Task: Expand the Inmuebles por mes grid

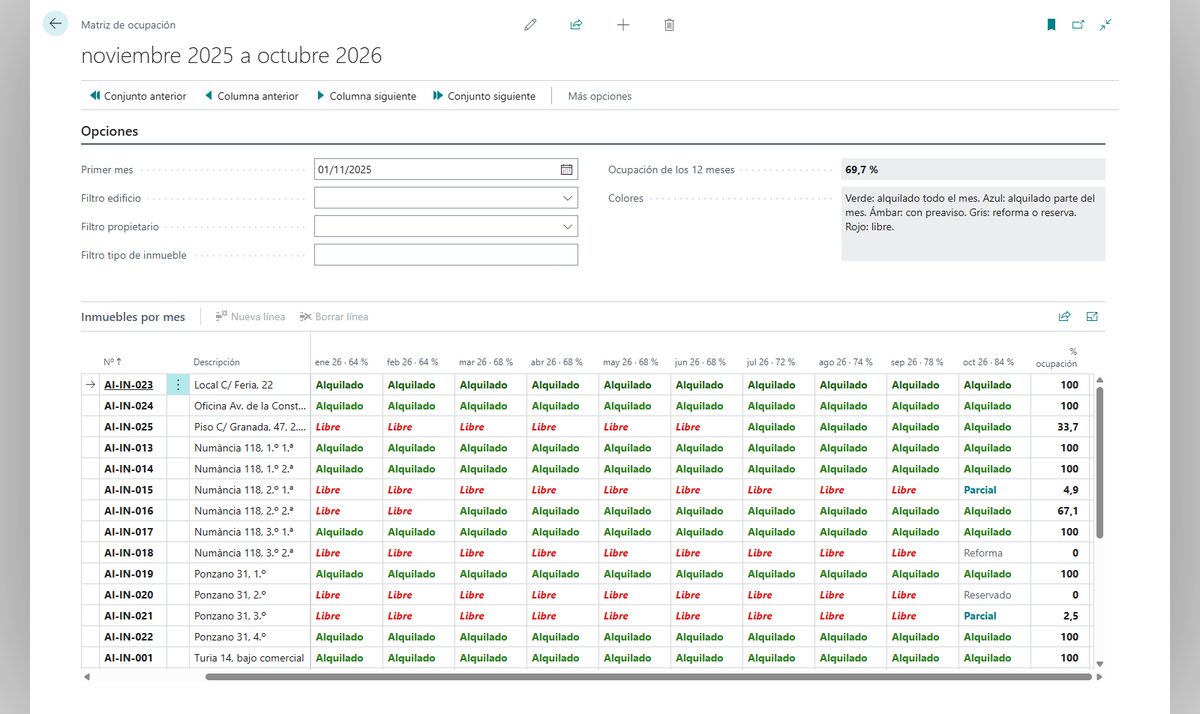Action: [1092, 316]
